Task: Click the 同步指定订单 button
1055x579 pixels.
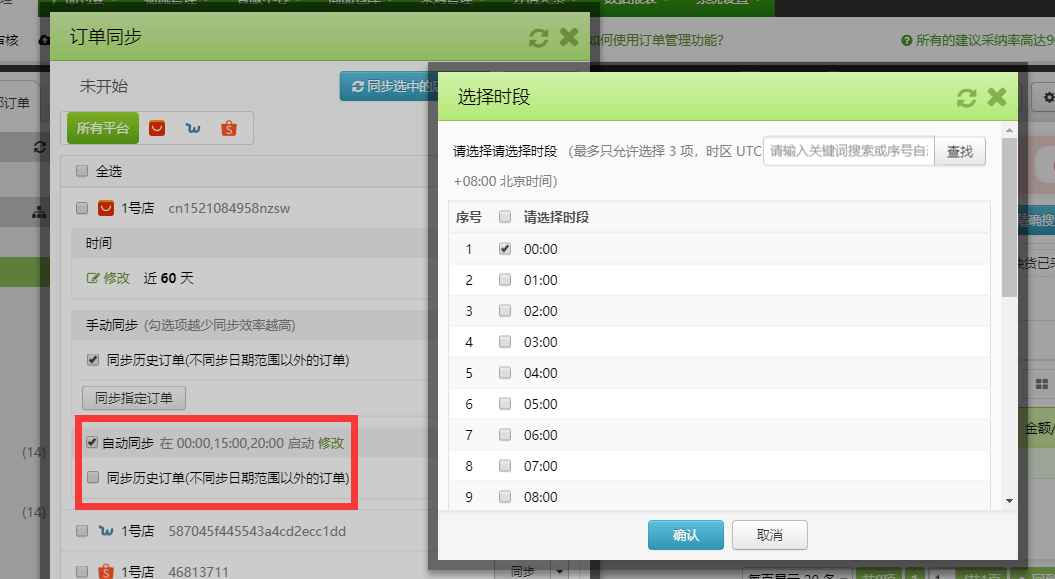Action: pos(134,398)
